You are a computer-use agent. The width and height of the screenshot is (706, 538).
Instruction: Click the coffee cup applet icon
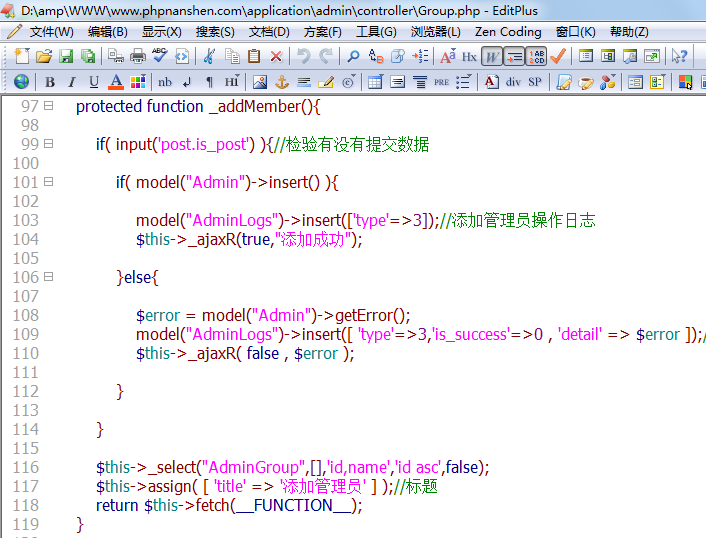click(x=586, y=82)
